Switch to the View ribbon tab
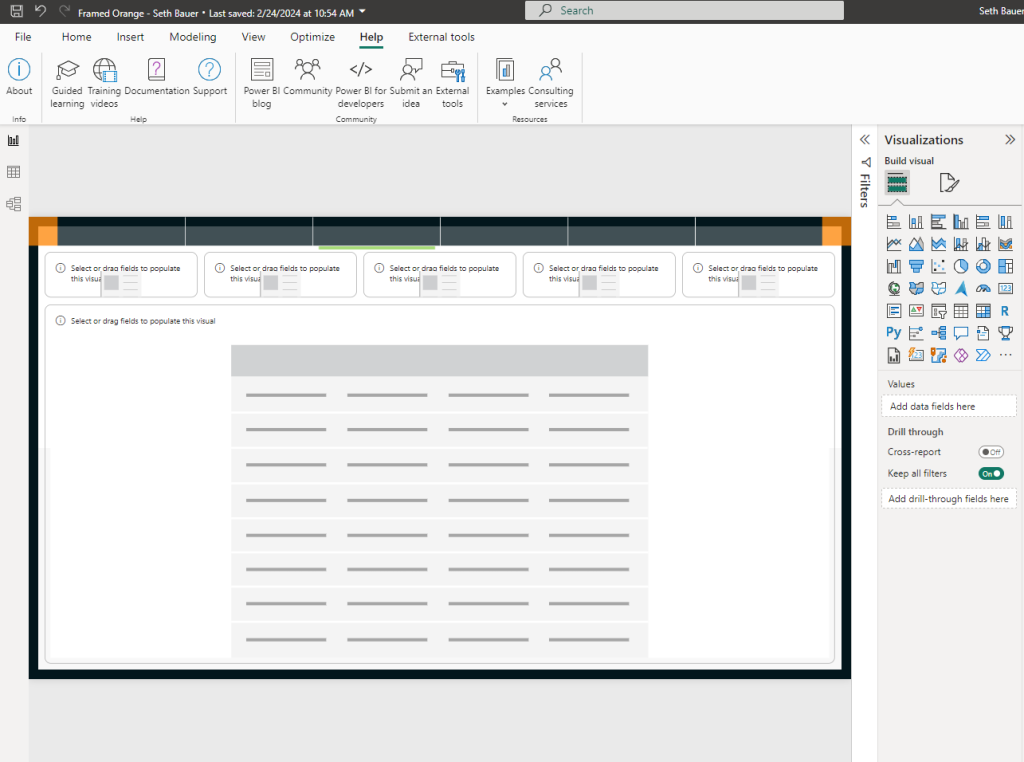Screen dimensions: 1024x762 253,37
